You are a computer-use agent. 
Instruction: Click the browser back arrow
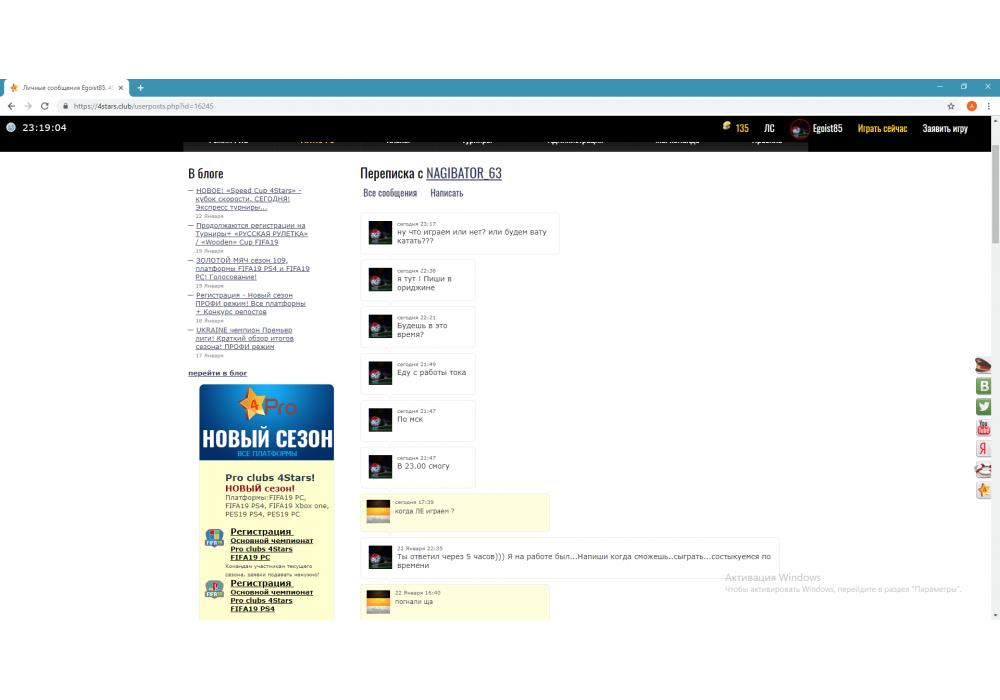(11, 106)
